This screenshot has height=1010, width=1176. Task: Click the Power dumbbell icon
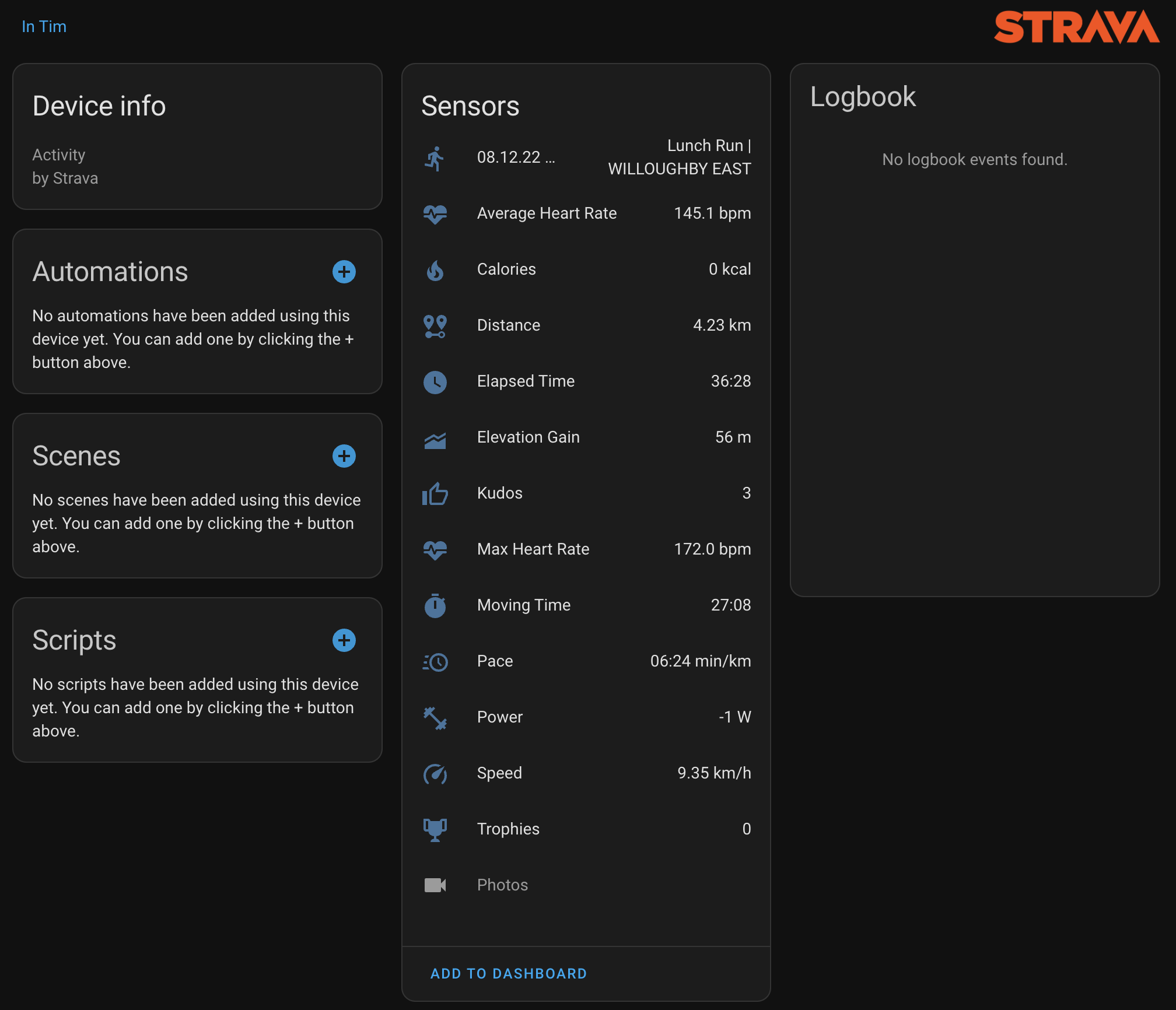pos(435,718)
